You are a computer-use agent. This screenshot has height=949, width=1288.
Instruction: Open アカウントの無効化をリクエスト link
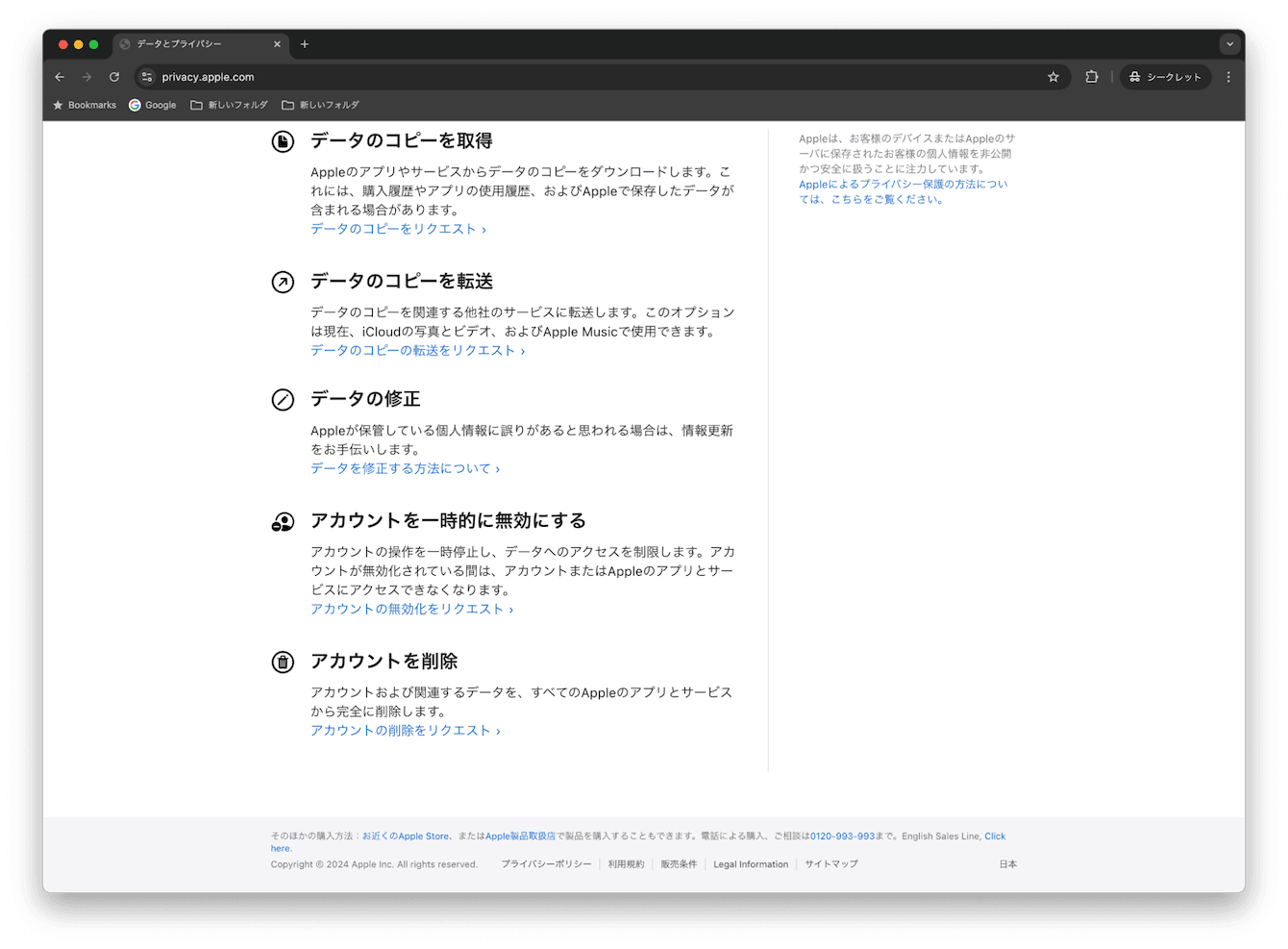click(411, 610)
